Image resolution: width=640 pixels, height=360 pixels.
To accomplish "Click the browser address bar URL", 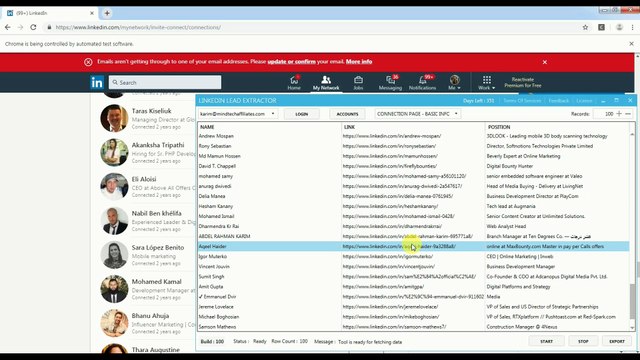I will coord(138,27).
